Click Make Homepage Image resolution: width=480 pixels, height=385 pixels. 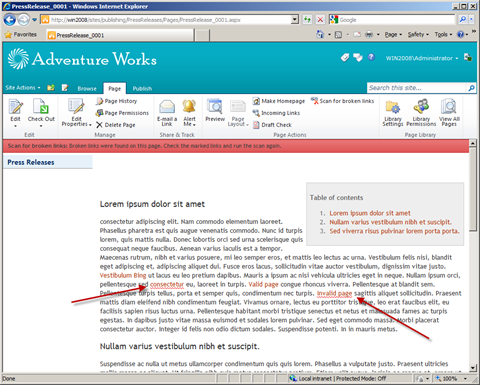[279, 101]
